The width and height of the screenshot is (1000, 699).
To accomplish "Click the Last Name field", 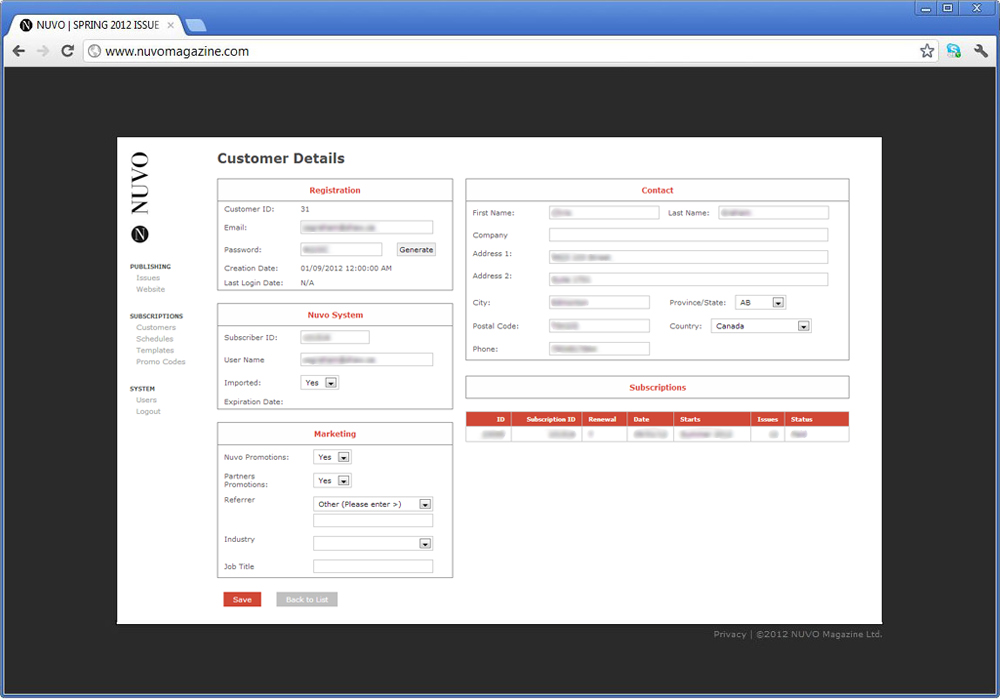I will pyautogui.click(x=774, y=212).
